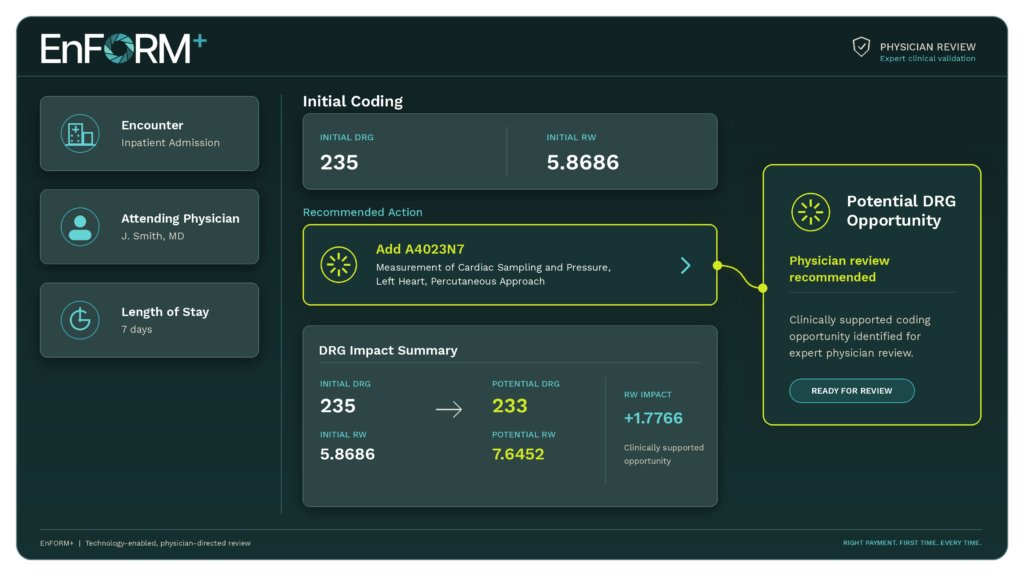Click the J. Smith, MD name

point(153,236)
